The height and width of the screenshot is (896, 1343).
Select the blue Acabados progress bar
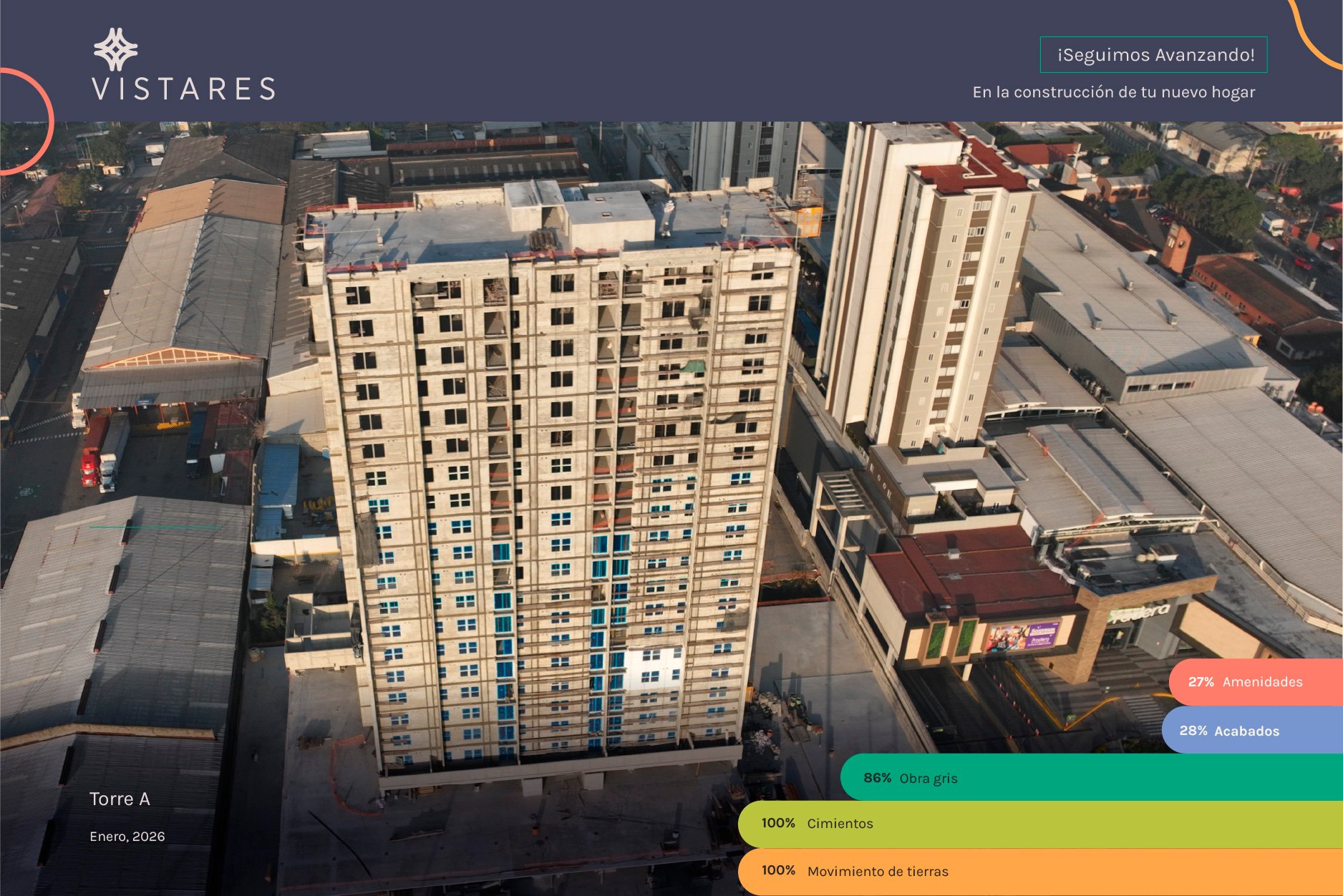point(1251,731)
